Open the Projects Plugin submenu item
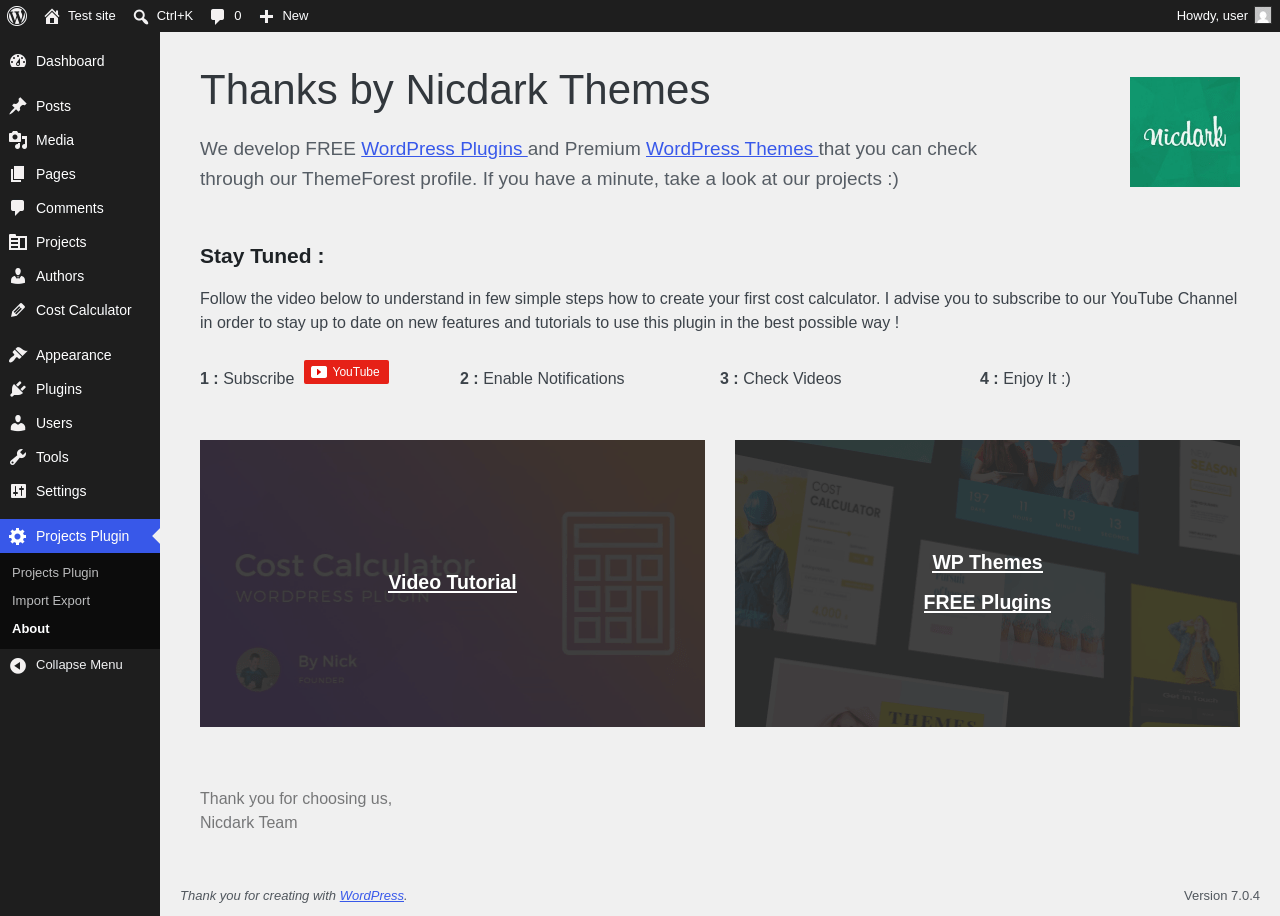The image size is (1280, 916). coord(55,573)
